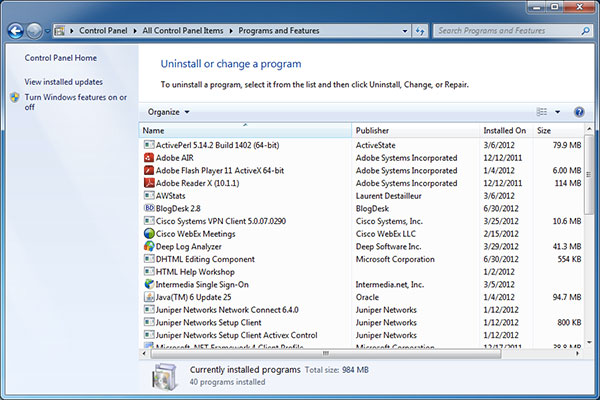Click the Back navigation arrow button
600x400 pixels.
(x=15, y=31)
